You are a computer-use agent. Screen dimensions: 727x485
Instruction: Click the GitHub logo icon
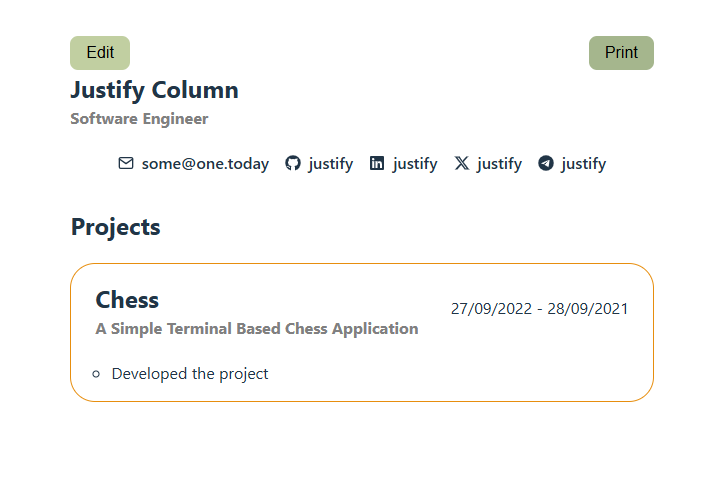tap(293, 163)
